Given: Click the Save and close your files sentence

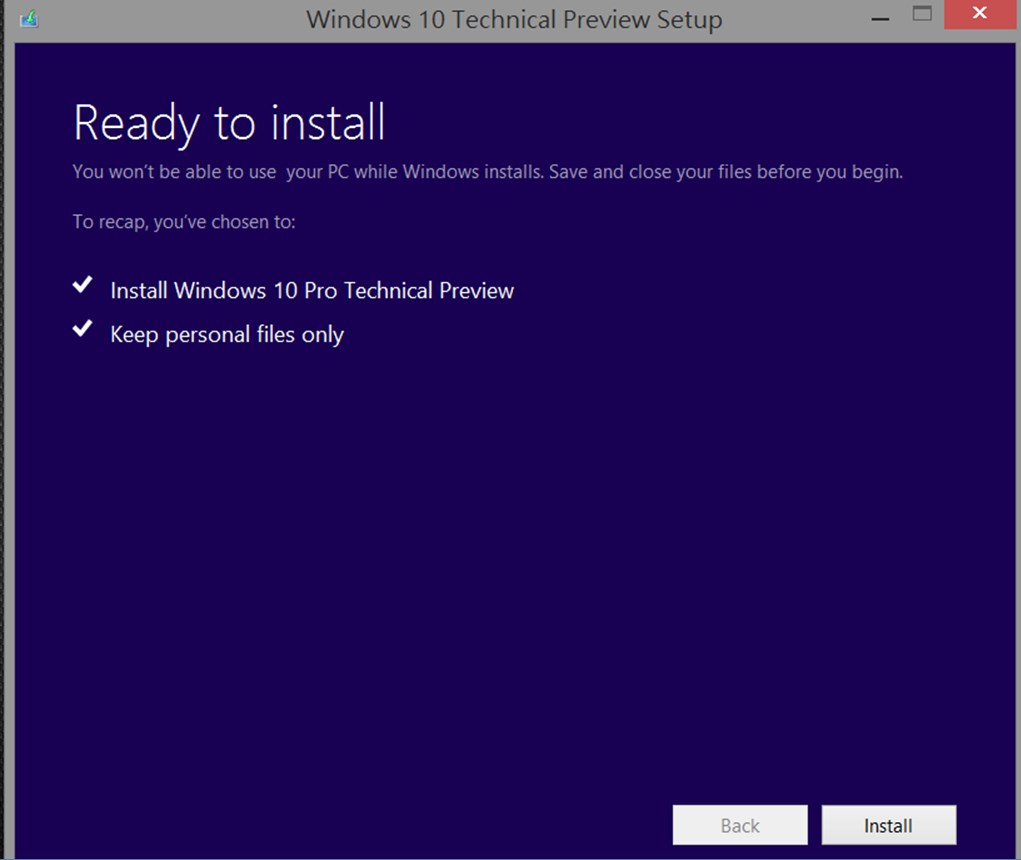Looking at the screenshot, I should (x=726, y=172).
